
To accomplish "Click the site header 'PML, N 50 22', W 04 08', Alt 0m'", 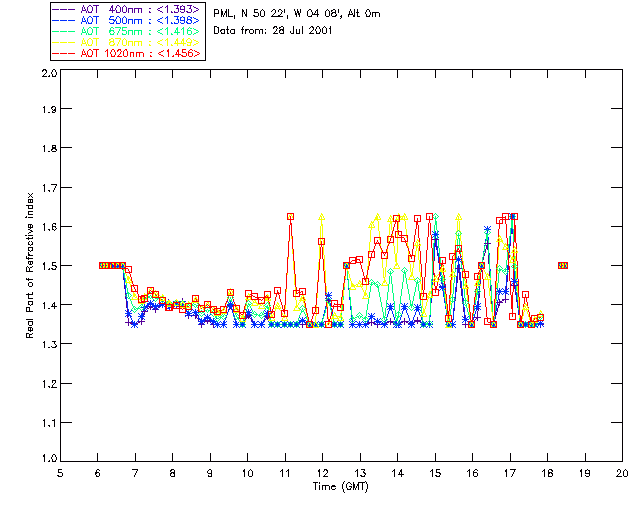I will (297, 14).
